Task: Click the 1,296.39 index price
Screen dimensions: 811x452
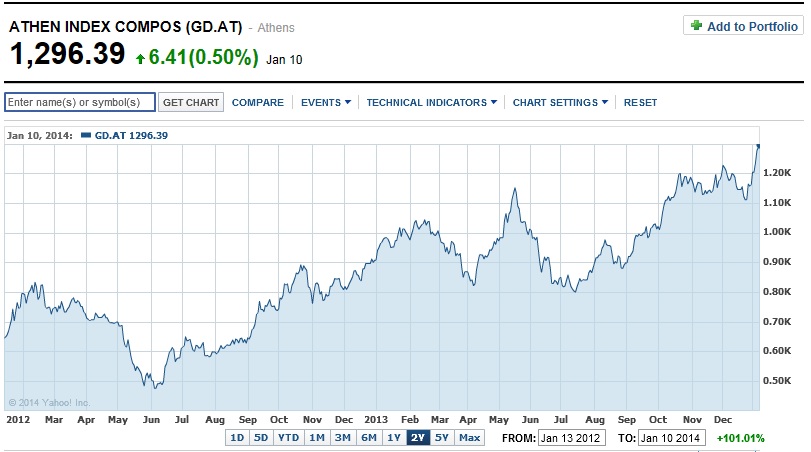Action: pyautogui.click(x=67, y=54)
